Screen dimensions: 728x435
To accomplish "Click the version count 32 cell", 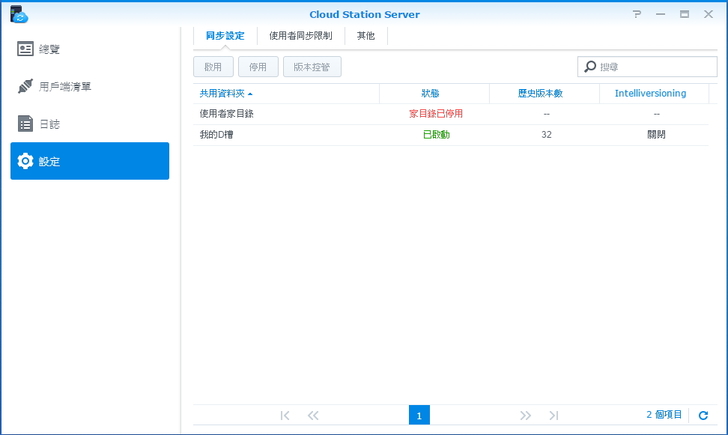I will 546,135.
